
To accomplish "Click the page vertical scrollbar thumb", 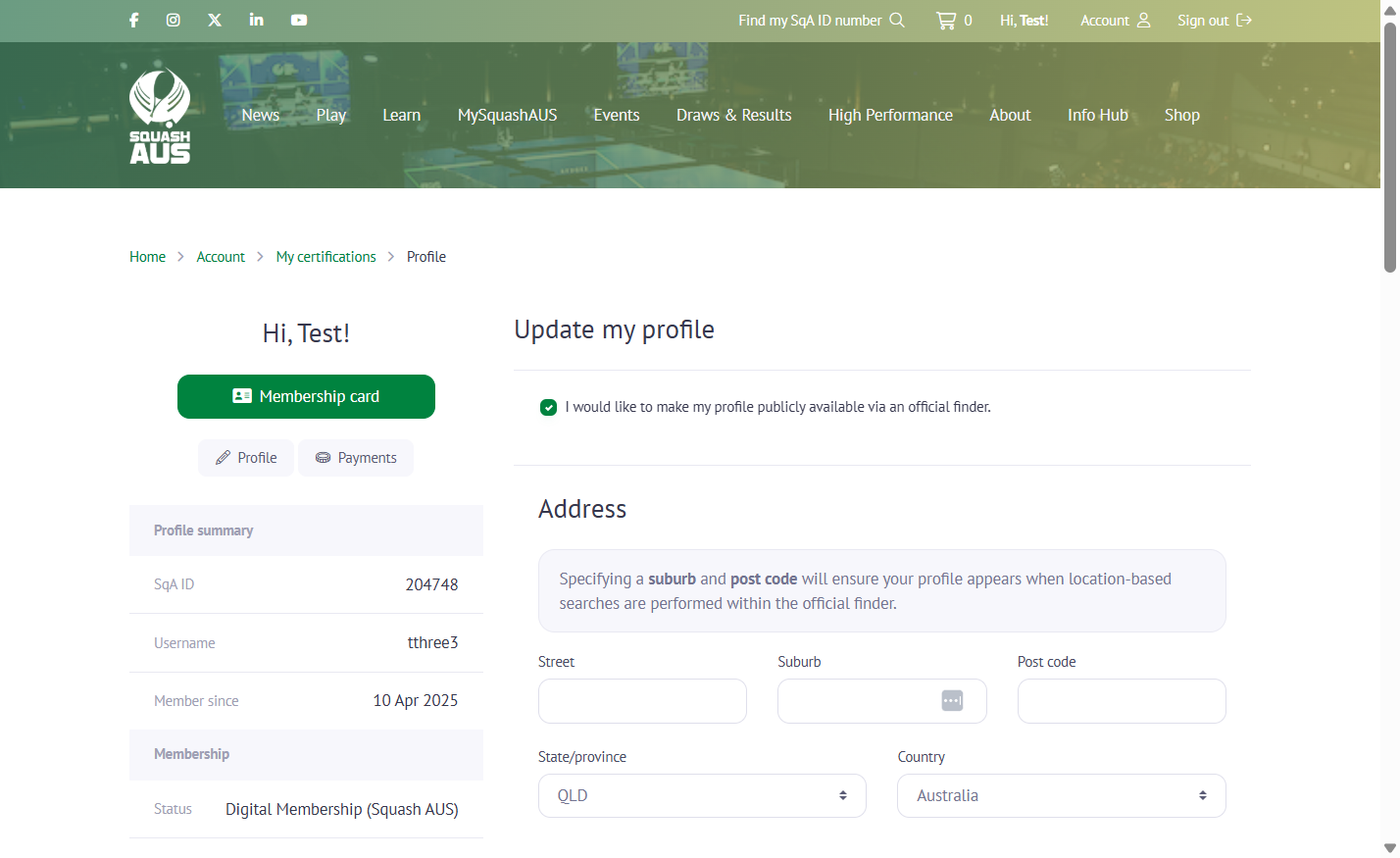I will pos(1390,147).
